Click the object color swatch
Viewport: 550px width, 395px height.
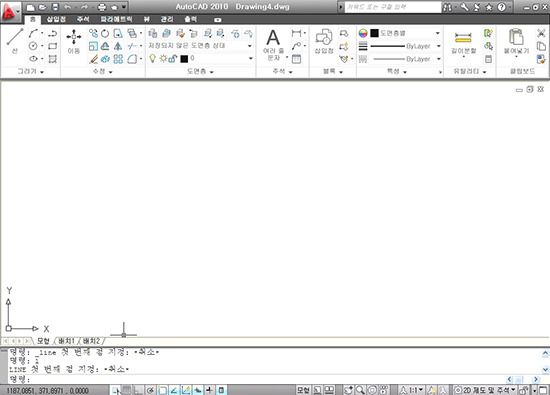pos(375,33)
